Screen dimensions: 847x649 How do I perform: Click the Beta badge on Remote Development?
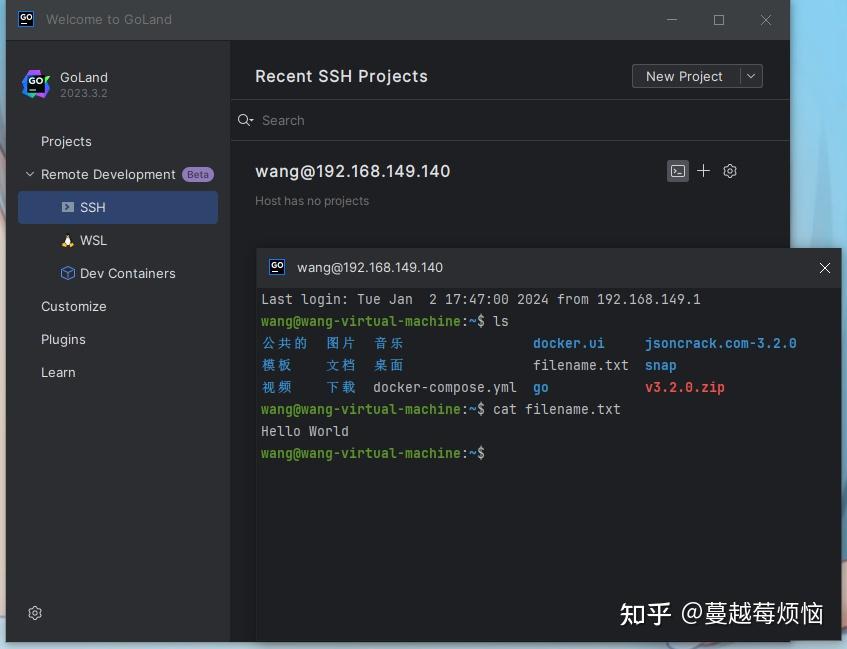click(x=197, y=174)
